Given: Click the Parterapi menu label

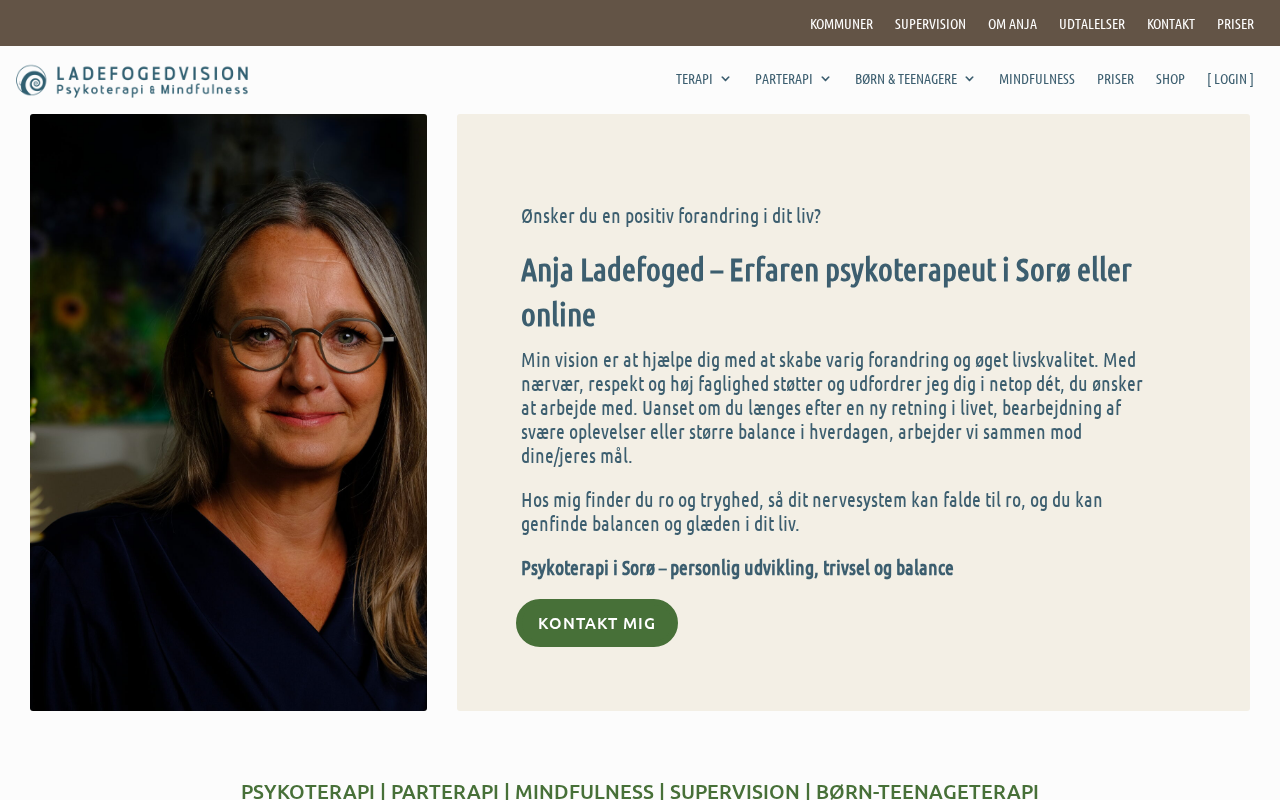Looking at the screenshot, I should [x=784, y=79].
